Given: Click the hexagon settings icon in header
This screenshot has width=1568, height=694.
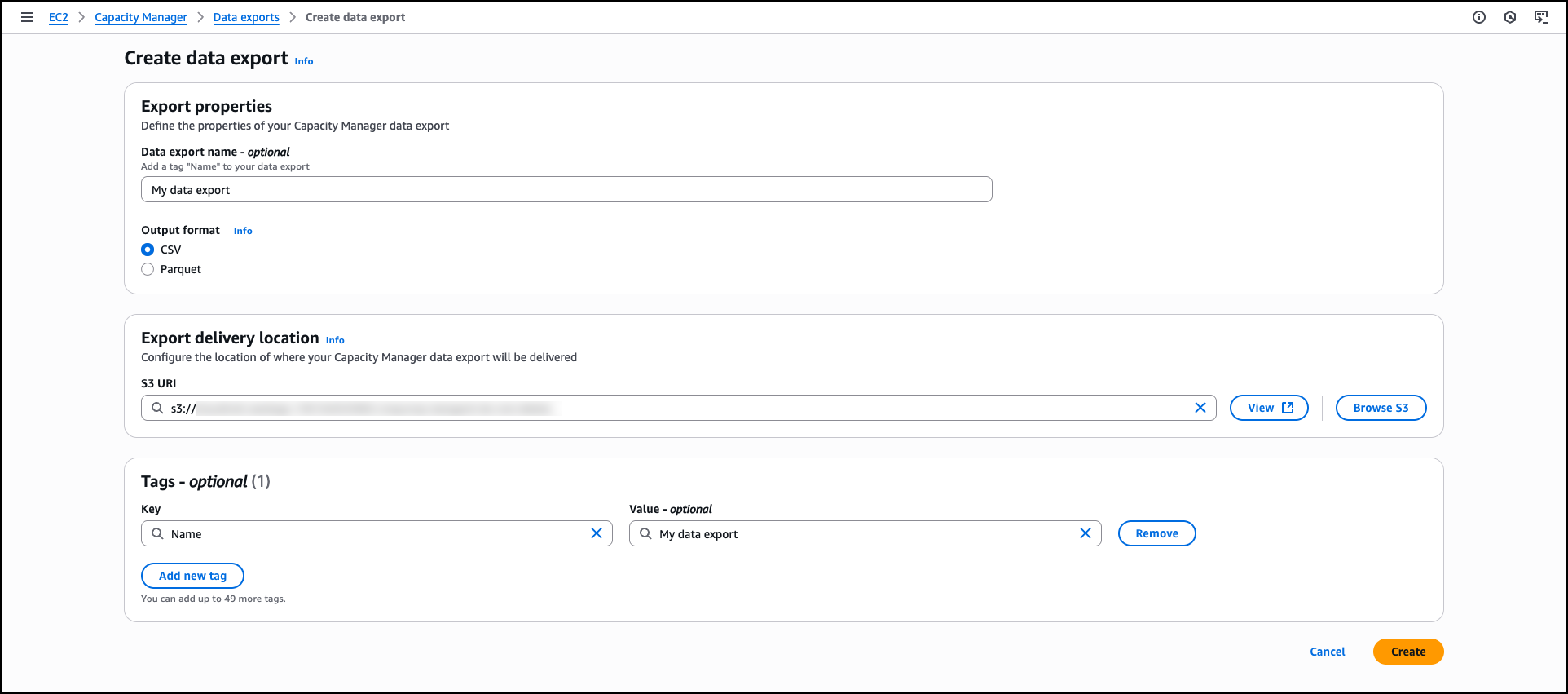Looking at the screenshot, I should click(1509, 17).
